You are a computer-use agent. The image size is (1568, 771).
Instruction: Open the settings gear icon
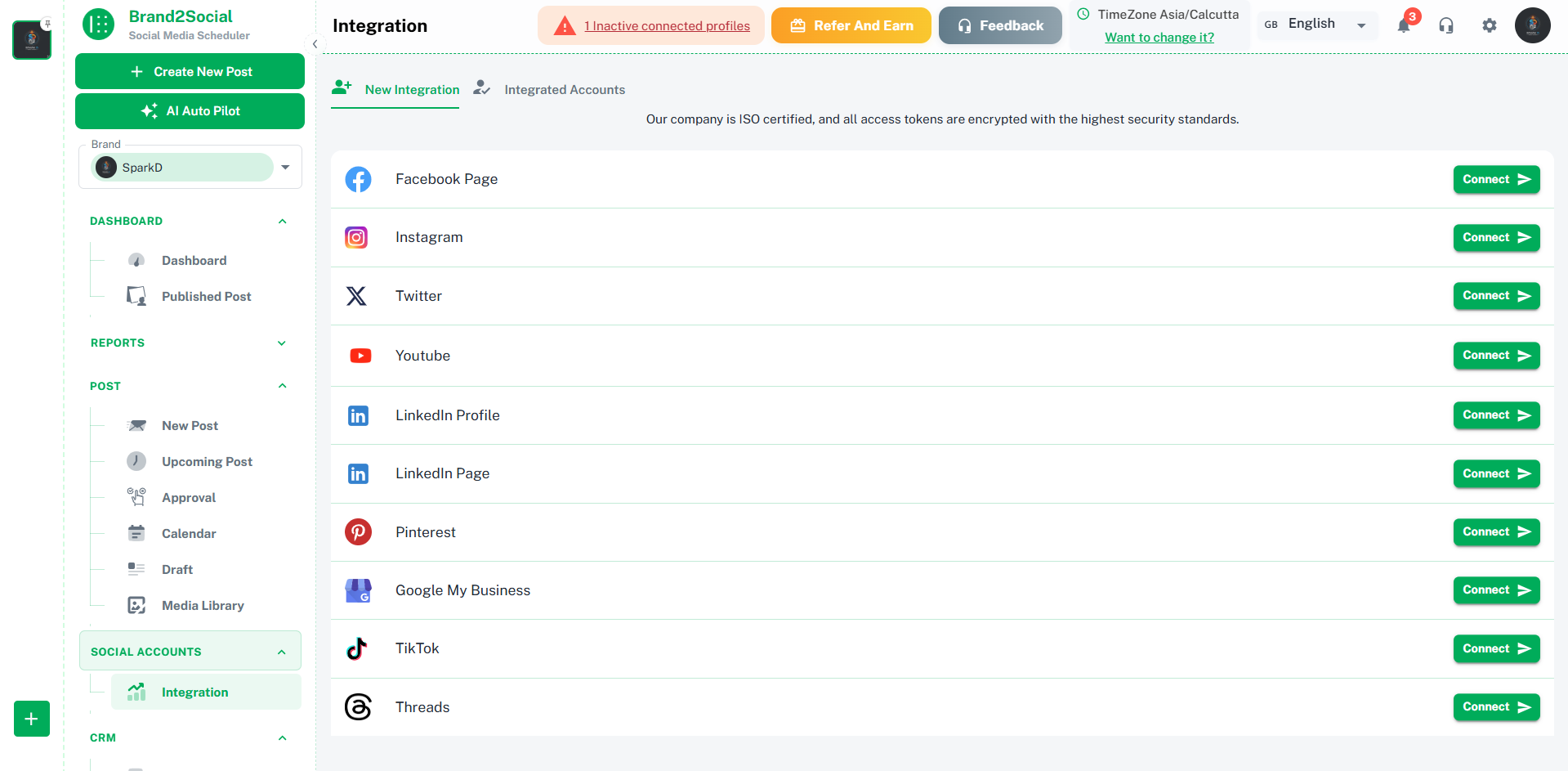tap(1489, 25)
